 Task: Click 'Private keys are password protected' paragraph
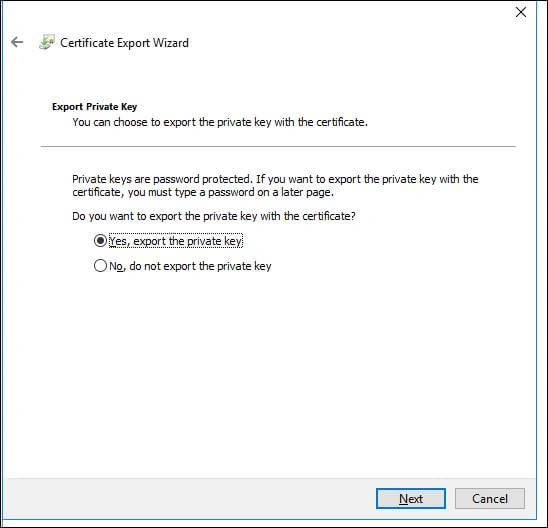(275, 186)
